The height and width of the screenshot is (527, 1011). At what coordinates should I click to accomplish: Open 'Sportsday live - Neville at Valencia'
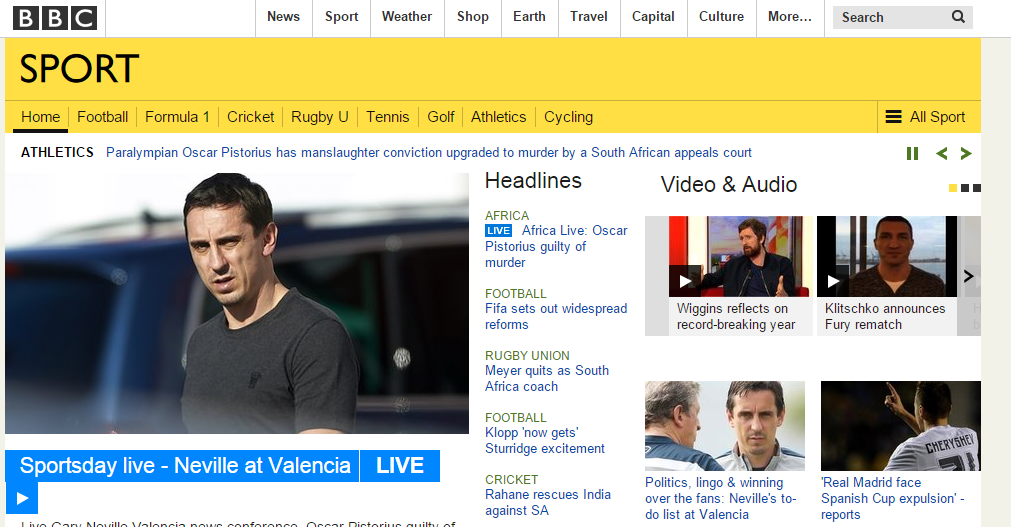coord(184,466)
